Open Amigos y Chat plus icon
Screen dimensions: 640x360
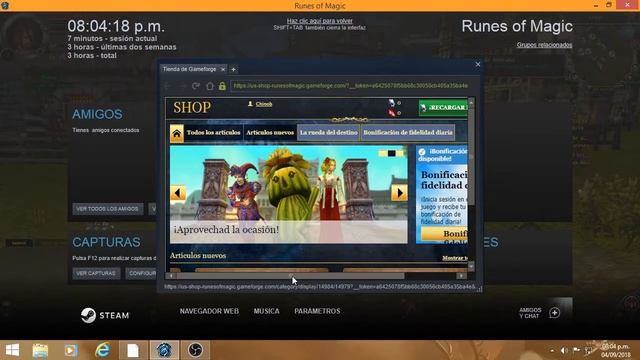(x=554, y=313)
